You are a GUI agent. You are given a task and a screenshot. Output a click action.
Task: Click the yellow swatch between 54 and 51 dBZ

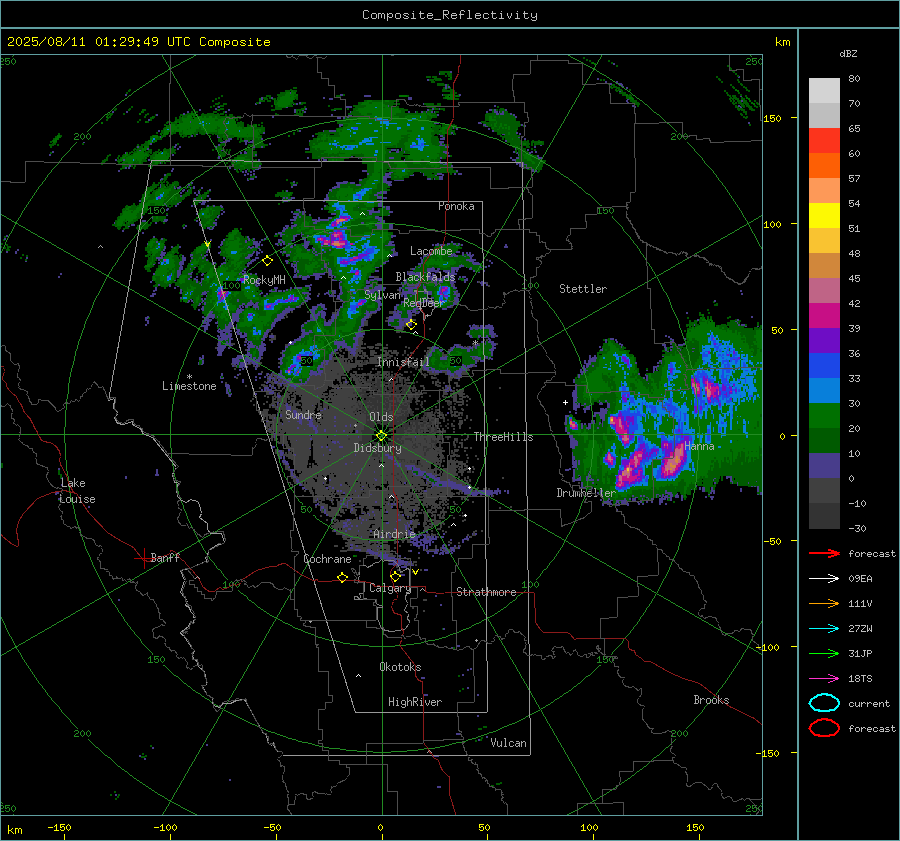[x=824, y=216]
